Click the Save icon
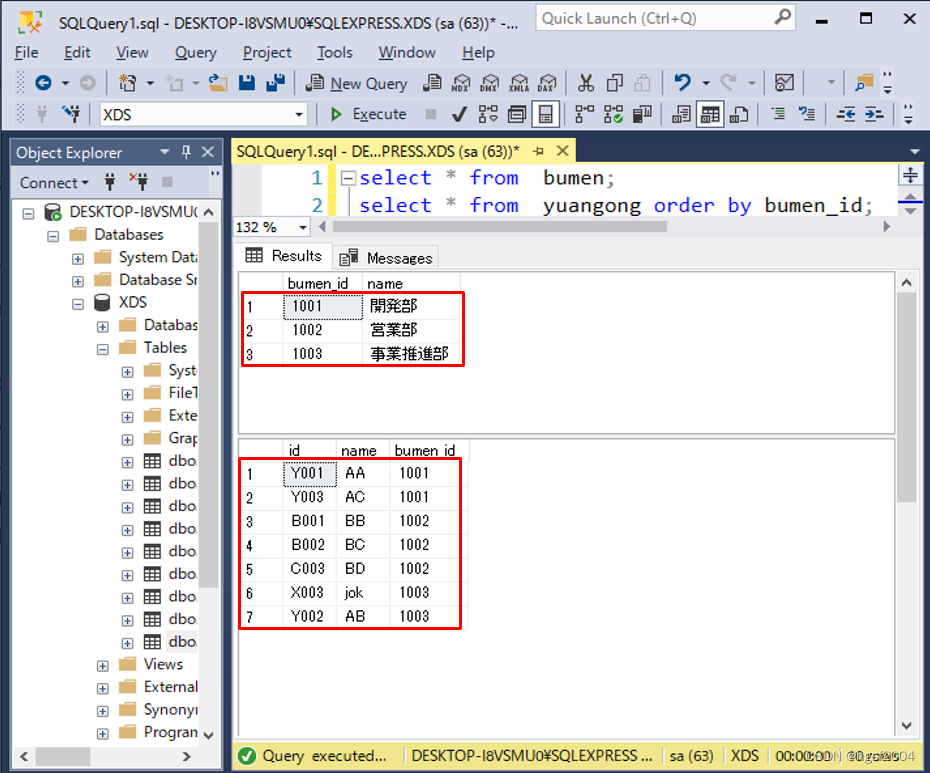The height and width of the screenshot is (773, 930). 247,82
